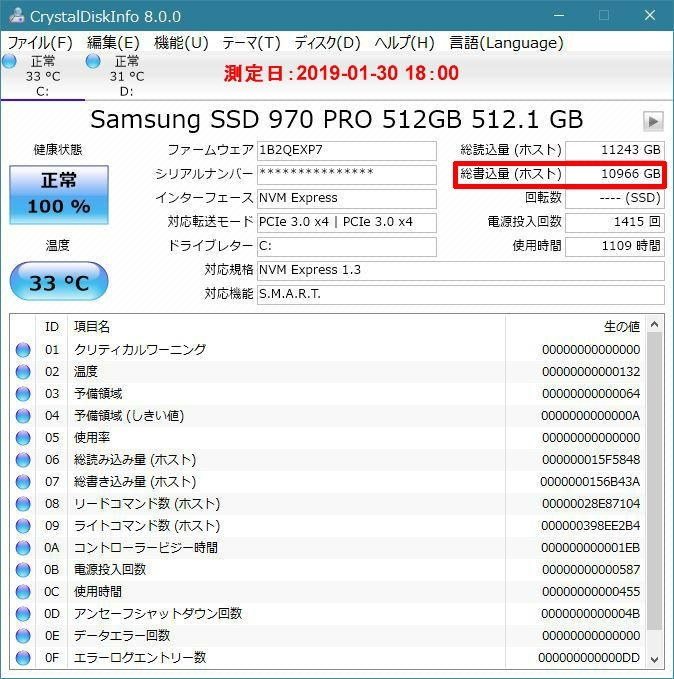The height and width of the screenshot is (679, 674).
Task: Click total host writes value 10966 GB
Action: click(615, 175)
